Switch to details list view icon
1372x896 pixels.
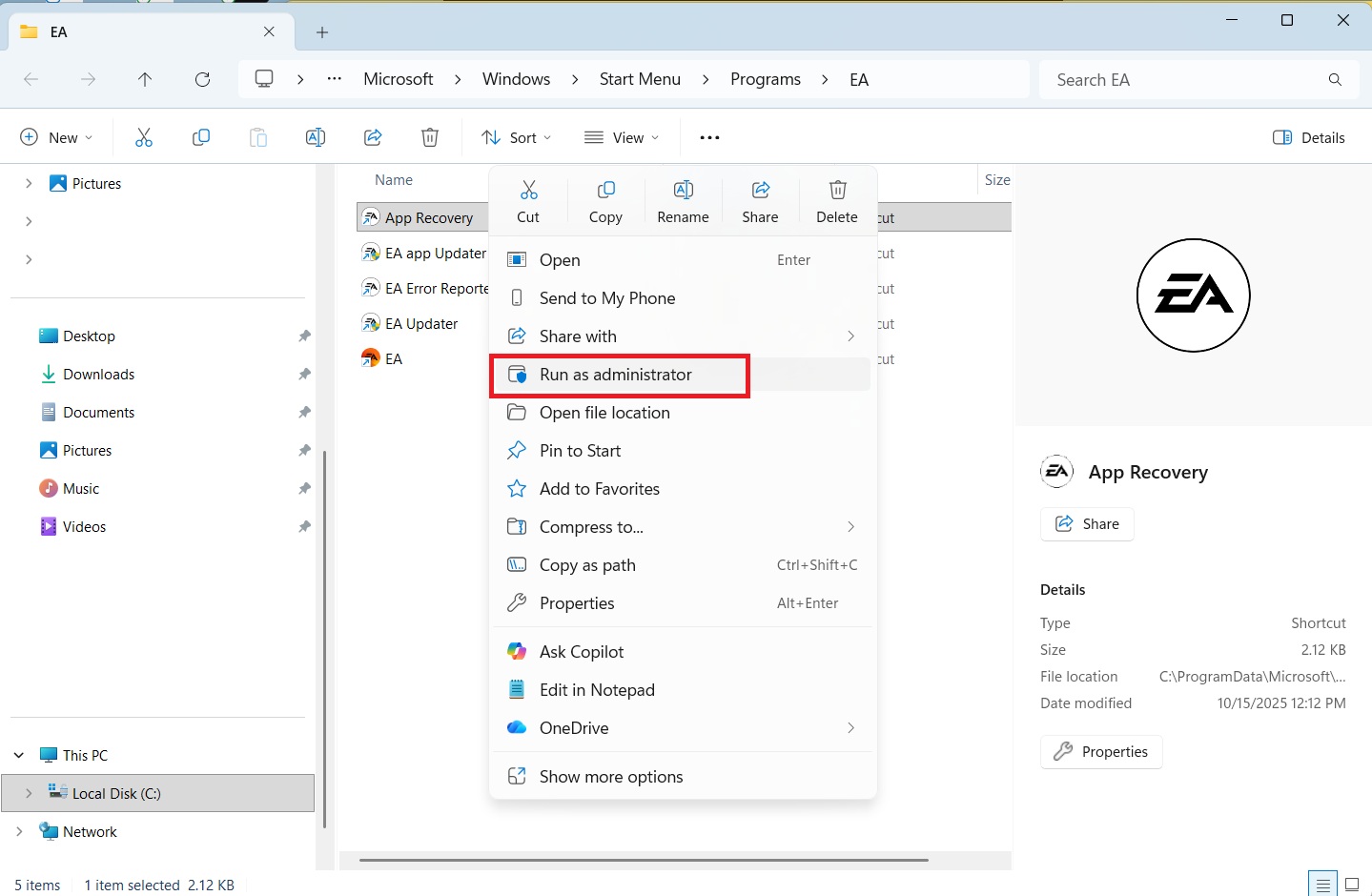click(1322, 885)
